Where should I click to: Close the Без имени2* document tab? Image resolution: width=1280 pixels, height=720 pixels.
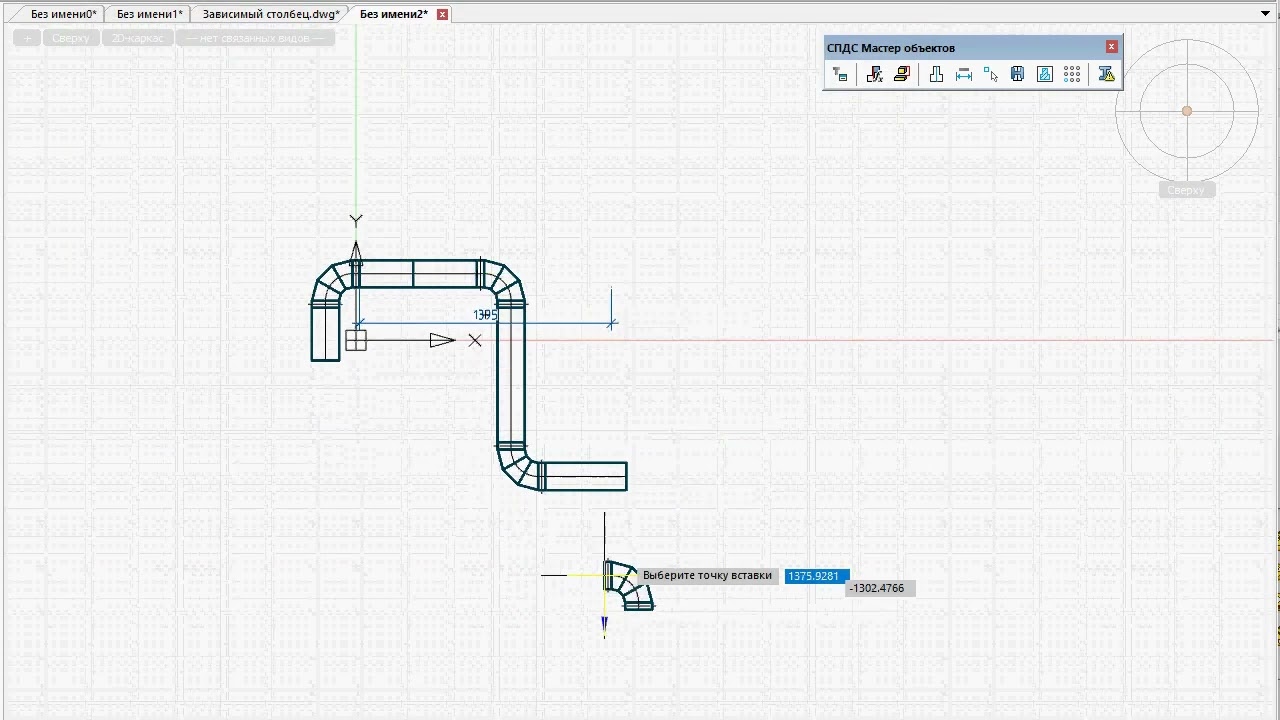coord(442,14)
